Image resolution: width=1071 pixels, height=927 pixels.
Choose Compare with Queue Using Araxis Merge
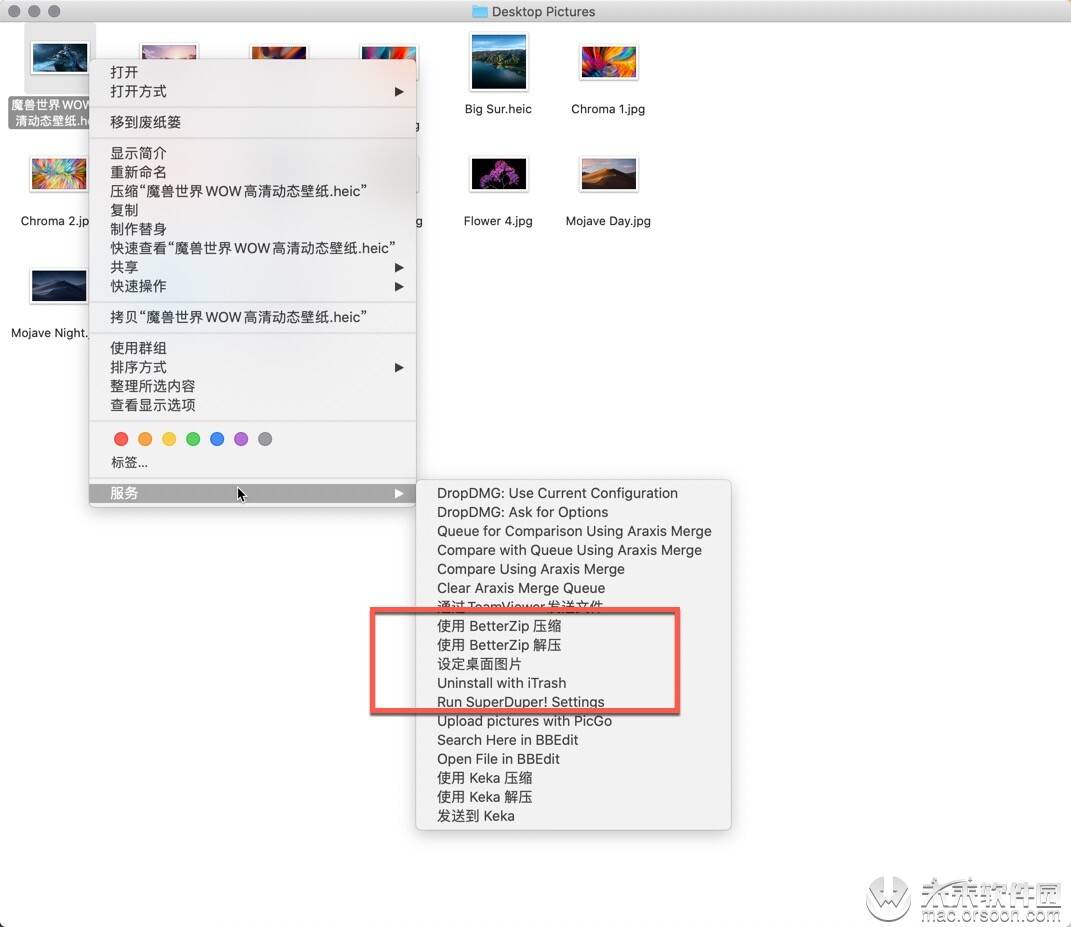coord(573,550)
